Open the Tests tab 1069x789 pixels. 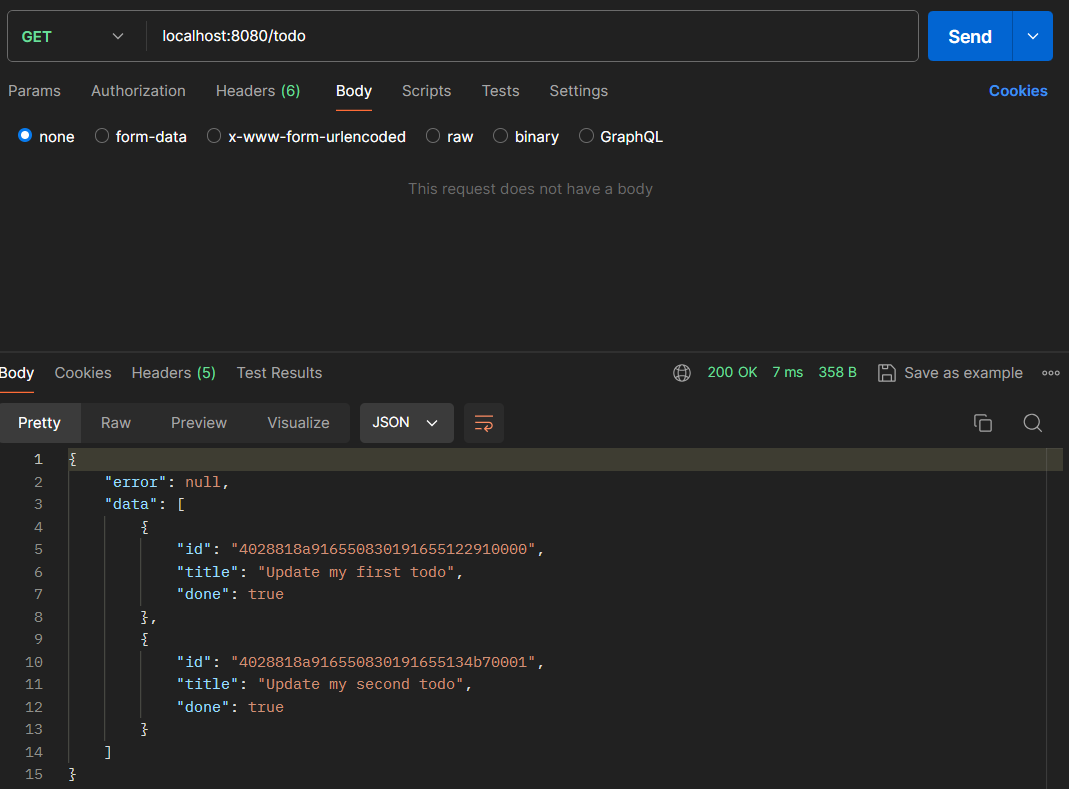500,91
